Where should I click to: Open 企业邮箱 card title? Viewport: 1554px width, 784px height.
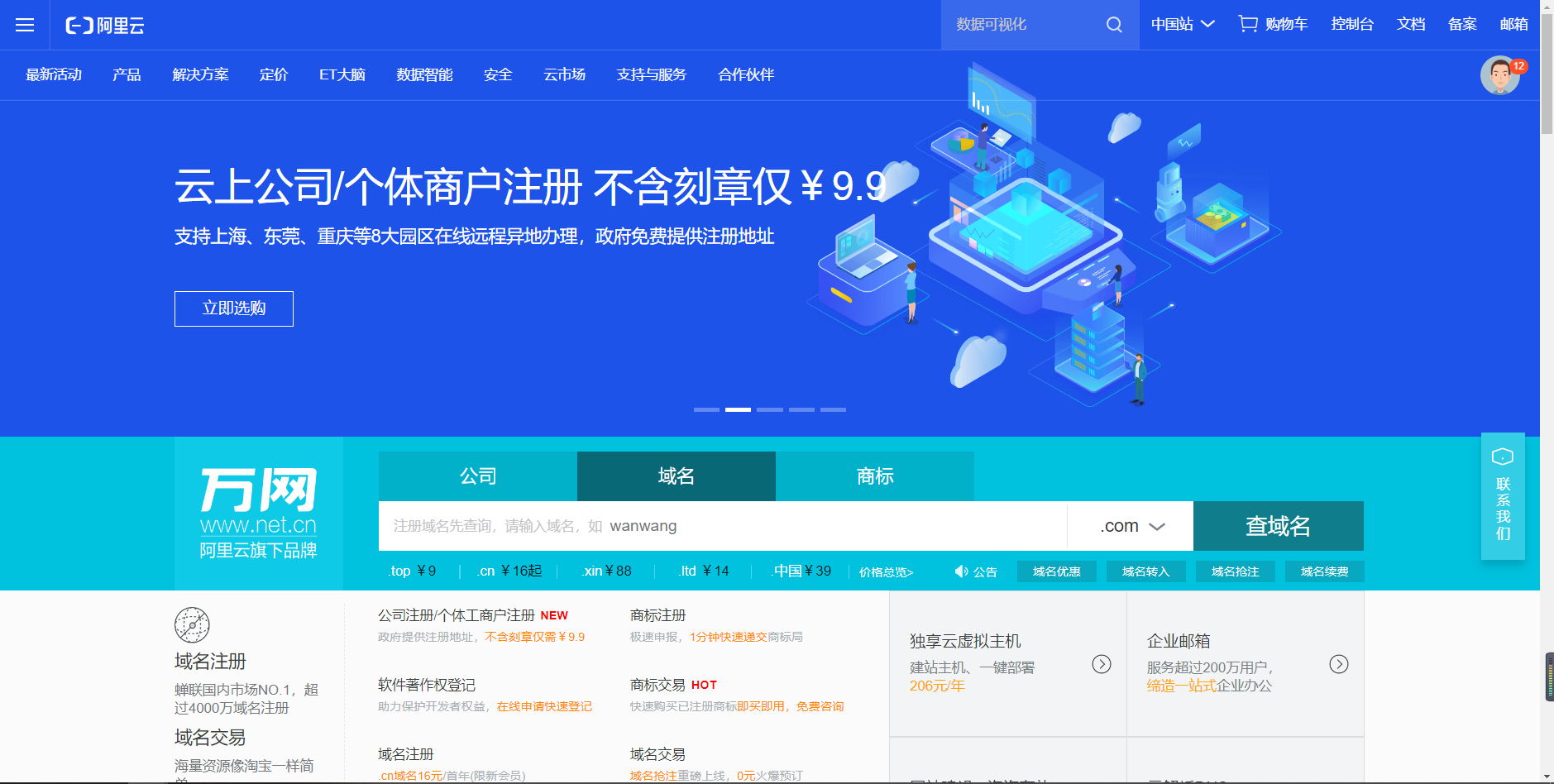1179,641
